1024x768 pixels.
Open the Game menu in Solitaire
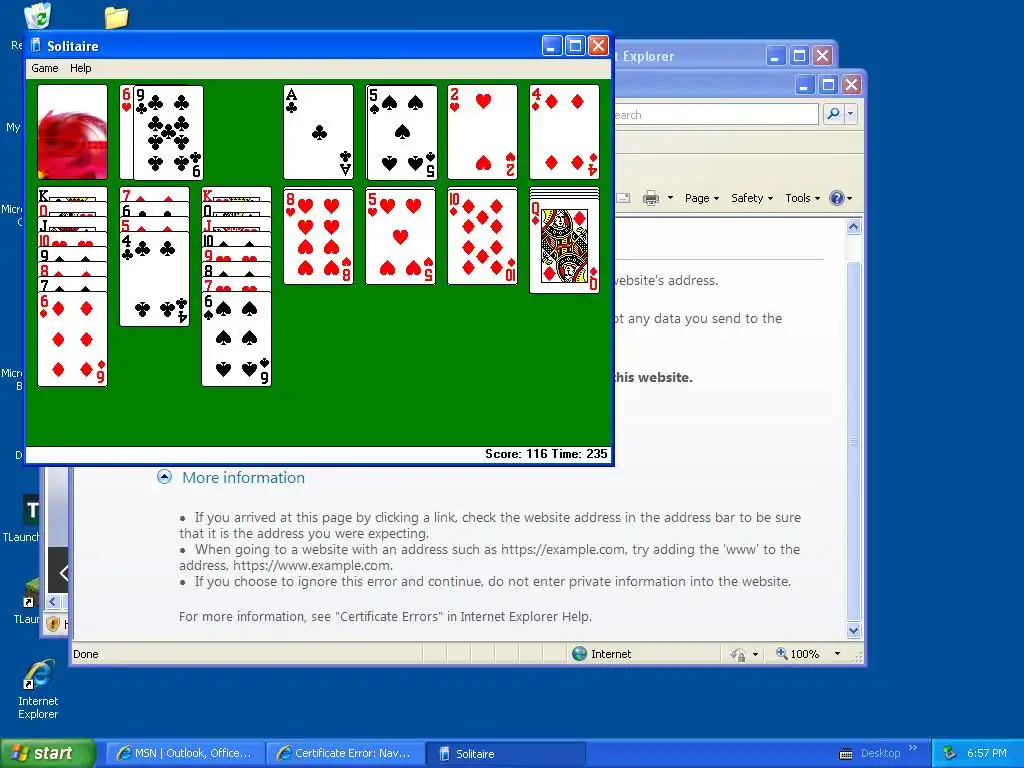tap(44, 68)
